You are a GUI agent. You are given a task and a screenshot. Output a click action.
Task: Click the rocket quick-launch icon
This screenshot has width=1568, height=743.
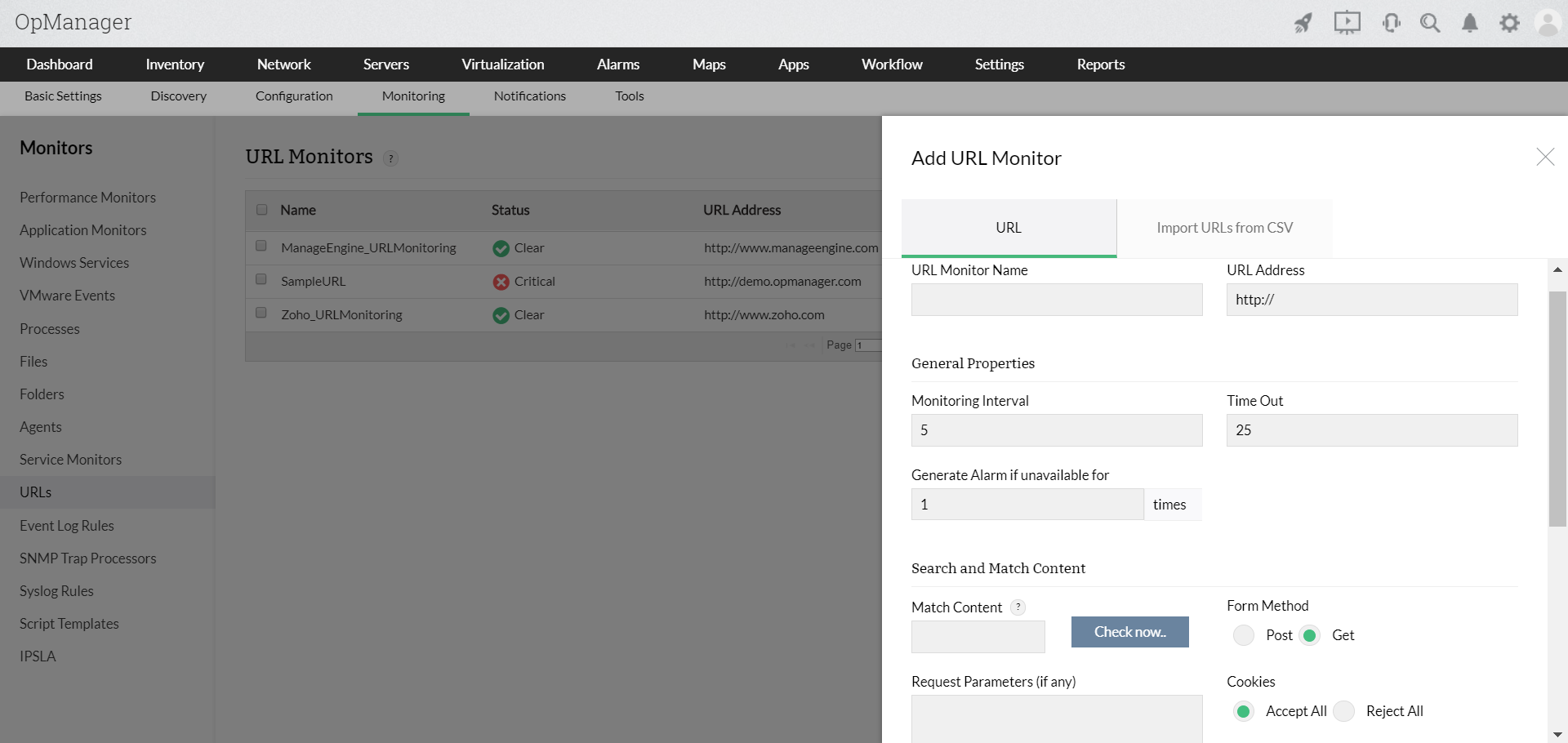[1303, 23]
